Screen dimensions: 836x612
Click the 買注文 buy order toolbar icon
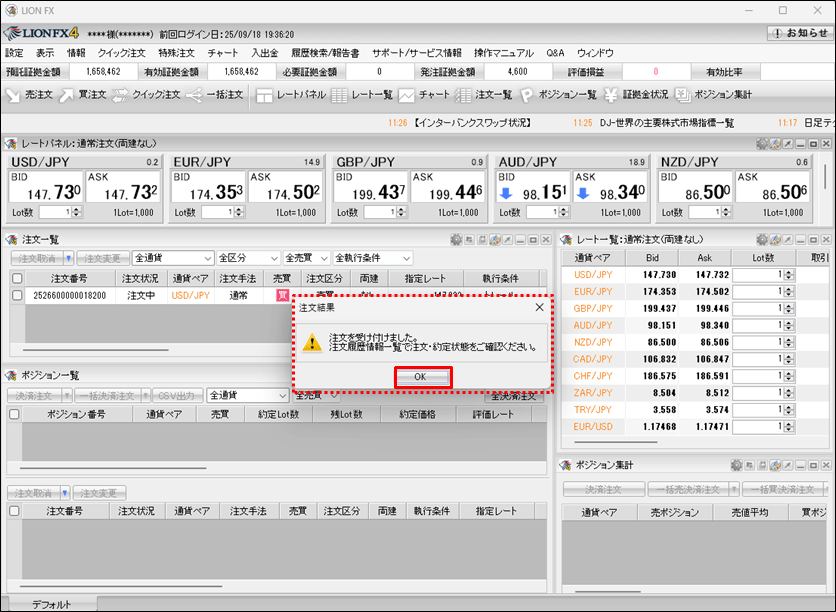coord(82,95)
